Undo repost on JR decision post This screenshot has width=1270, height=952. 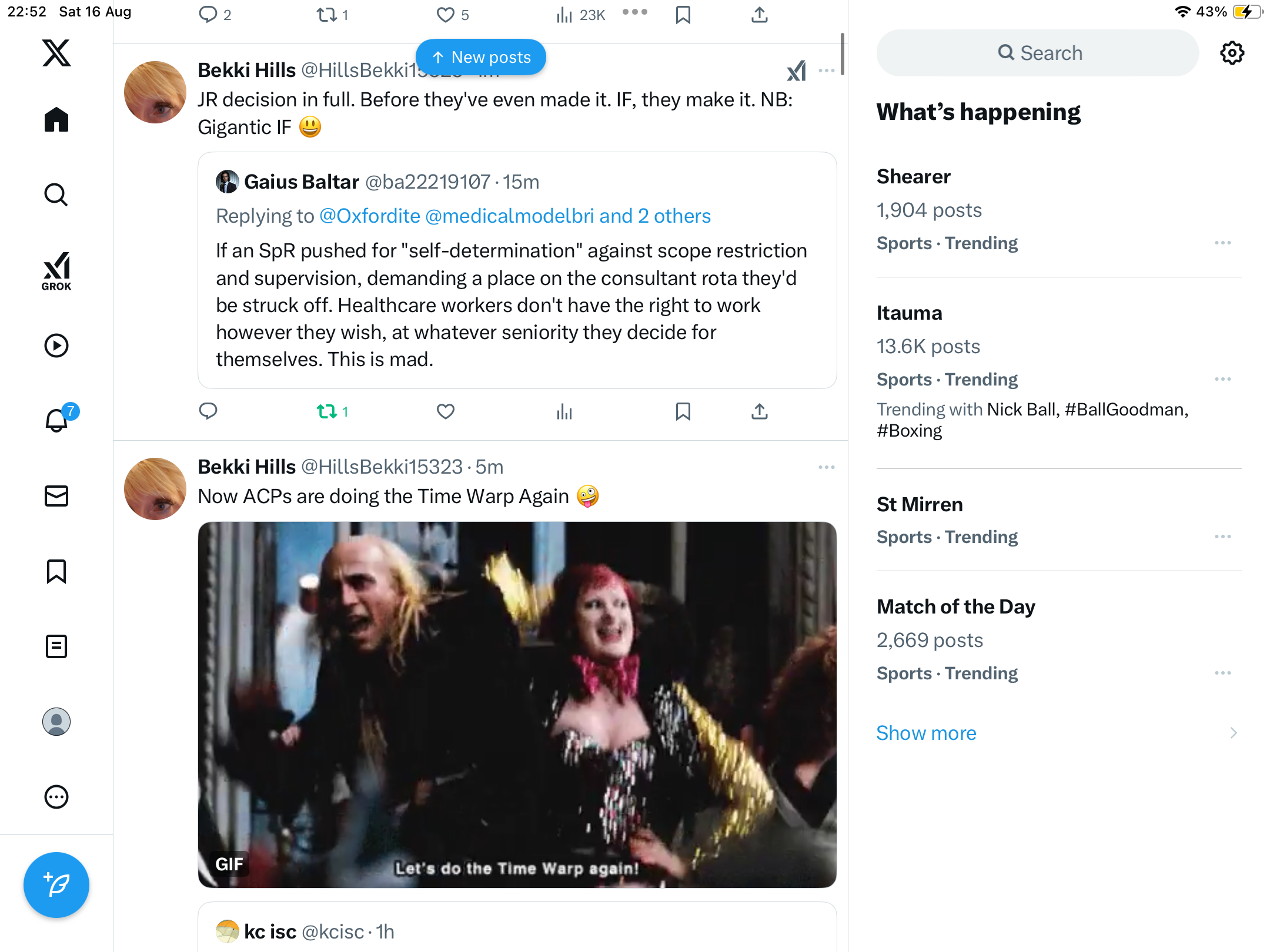coord(327,411)
